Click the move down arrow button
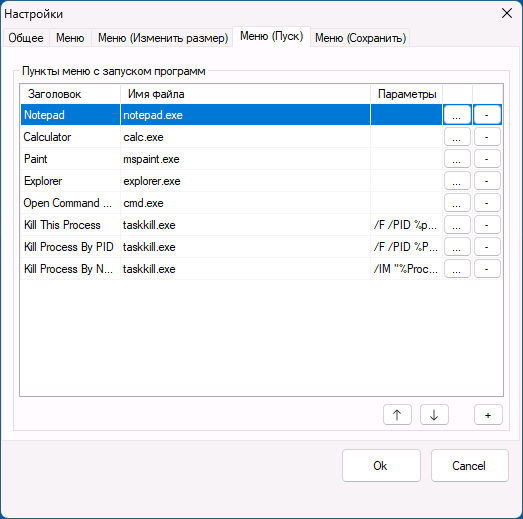 click(434, 415)
